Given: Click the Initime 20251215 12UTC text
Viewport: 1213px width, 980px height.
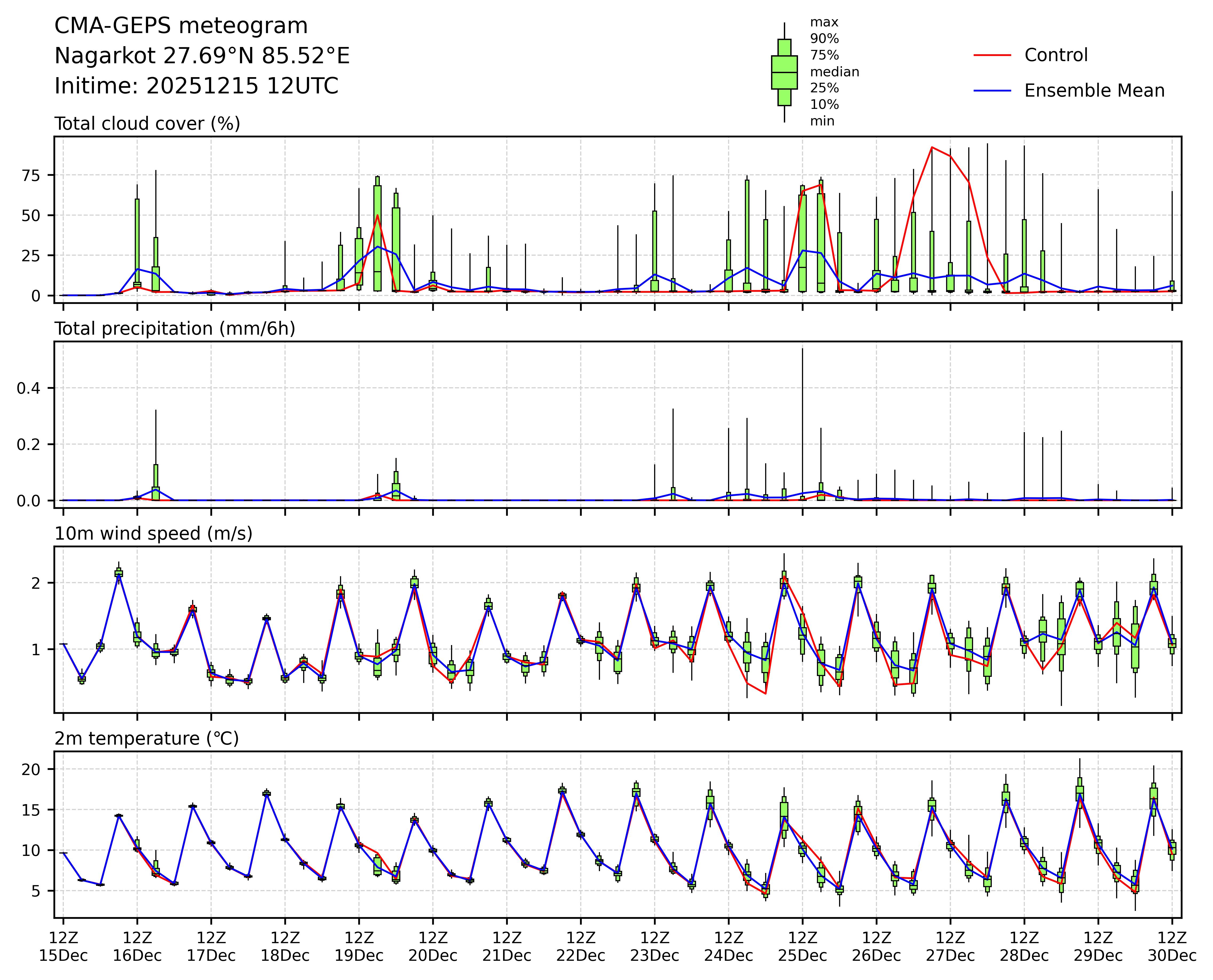Looking at the screenshot, I should point(196,86).
